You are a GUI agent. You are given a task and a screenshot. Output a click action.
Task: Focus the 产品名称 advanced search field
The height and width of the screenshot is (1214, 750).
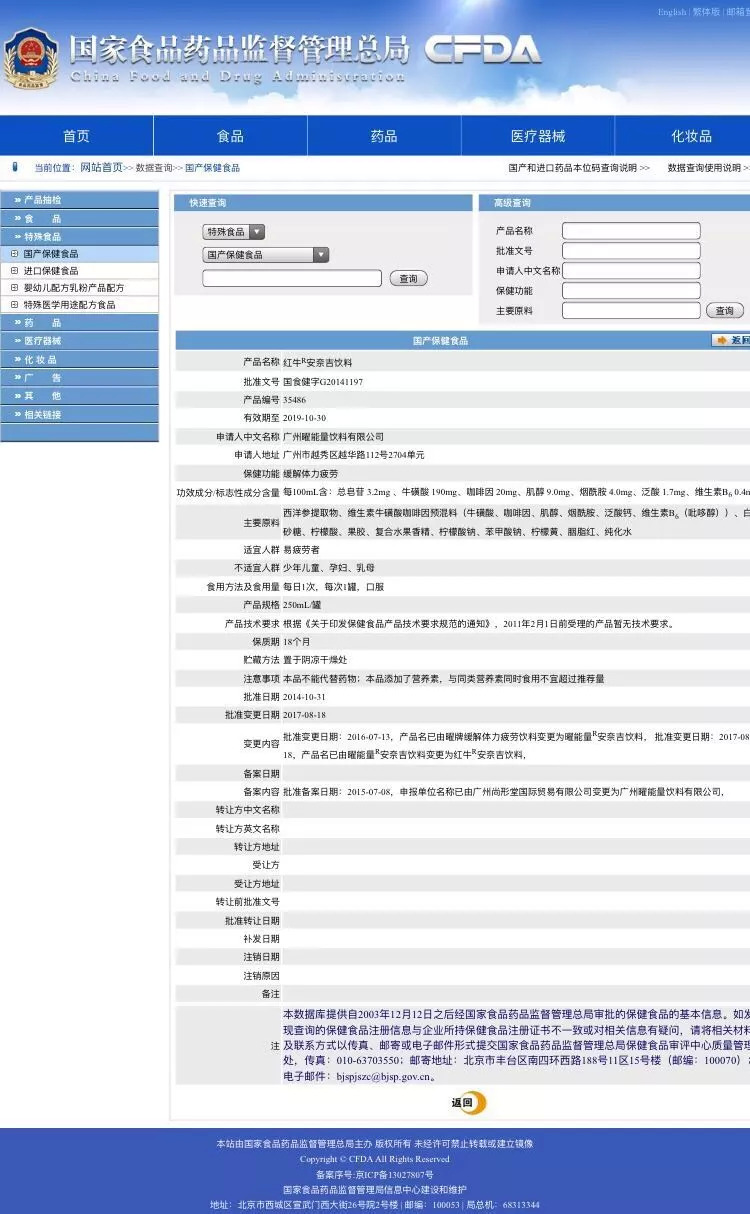(631, 231)
